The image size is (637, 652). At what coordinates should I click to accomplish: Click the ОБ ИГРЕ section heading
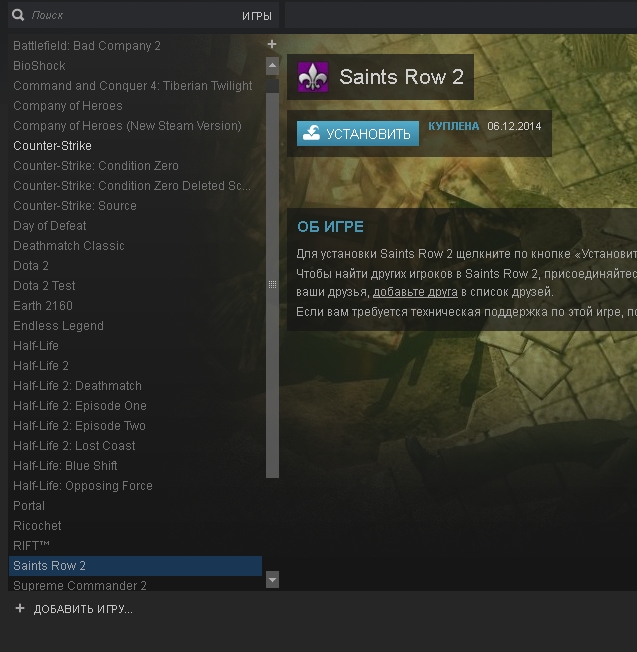pos(330,227)
